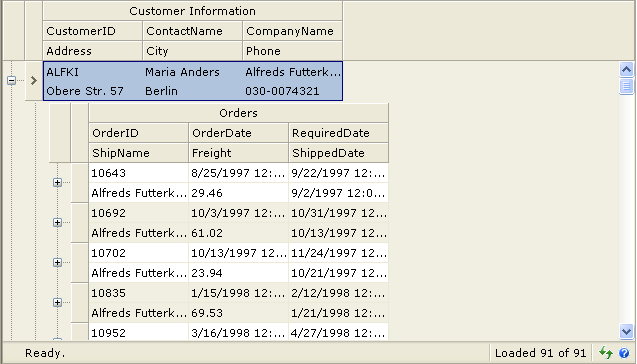Expand order 10643 details
The width and height of the screenshot is (637, 364).
tap(57, 182)
